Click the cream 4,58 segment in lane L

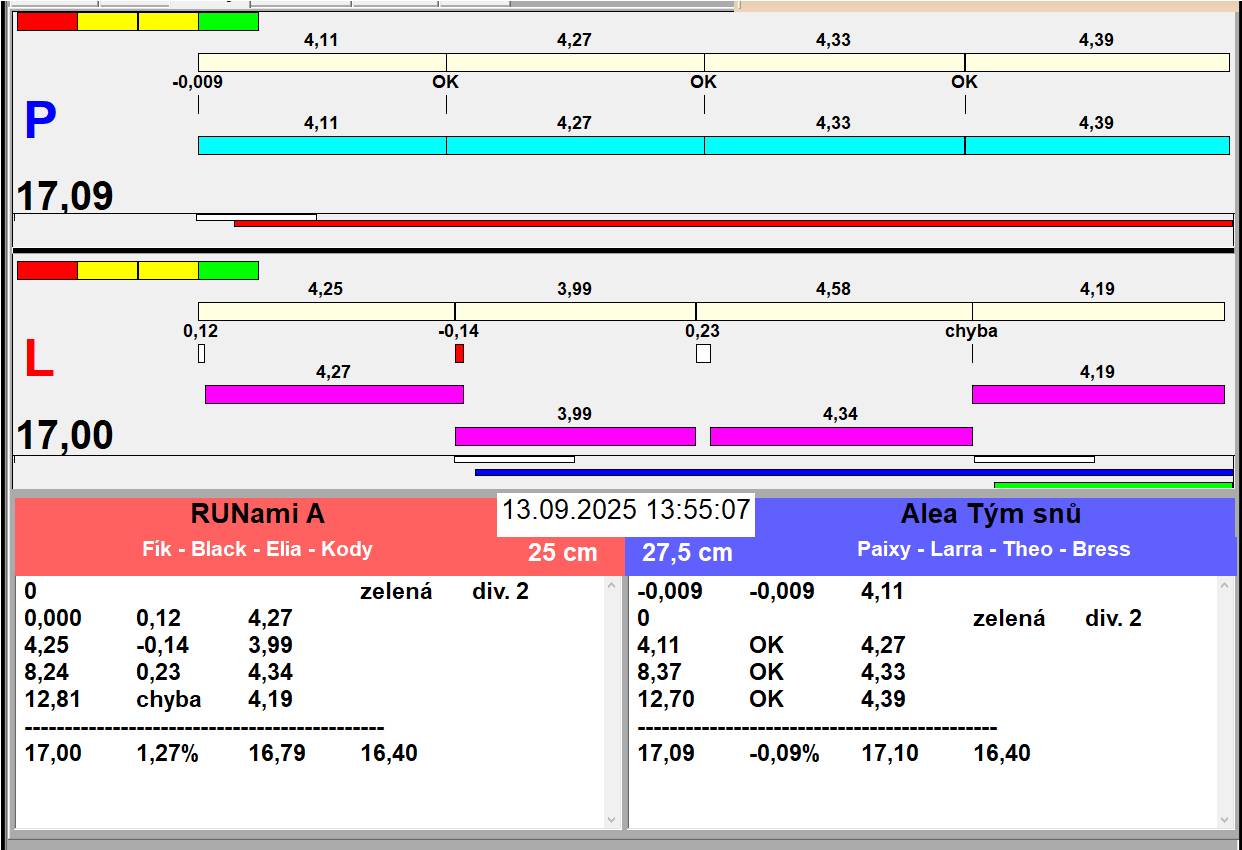pos(834,311)
